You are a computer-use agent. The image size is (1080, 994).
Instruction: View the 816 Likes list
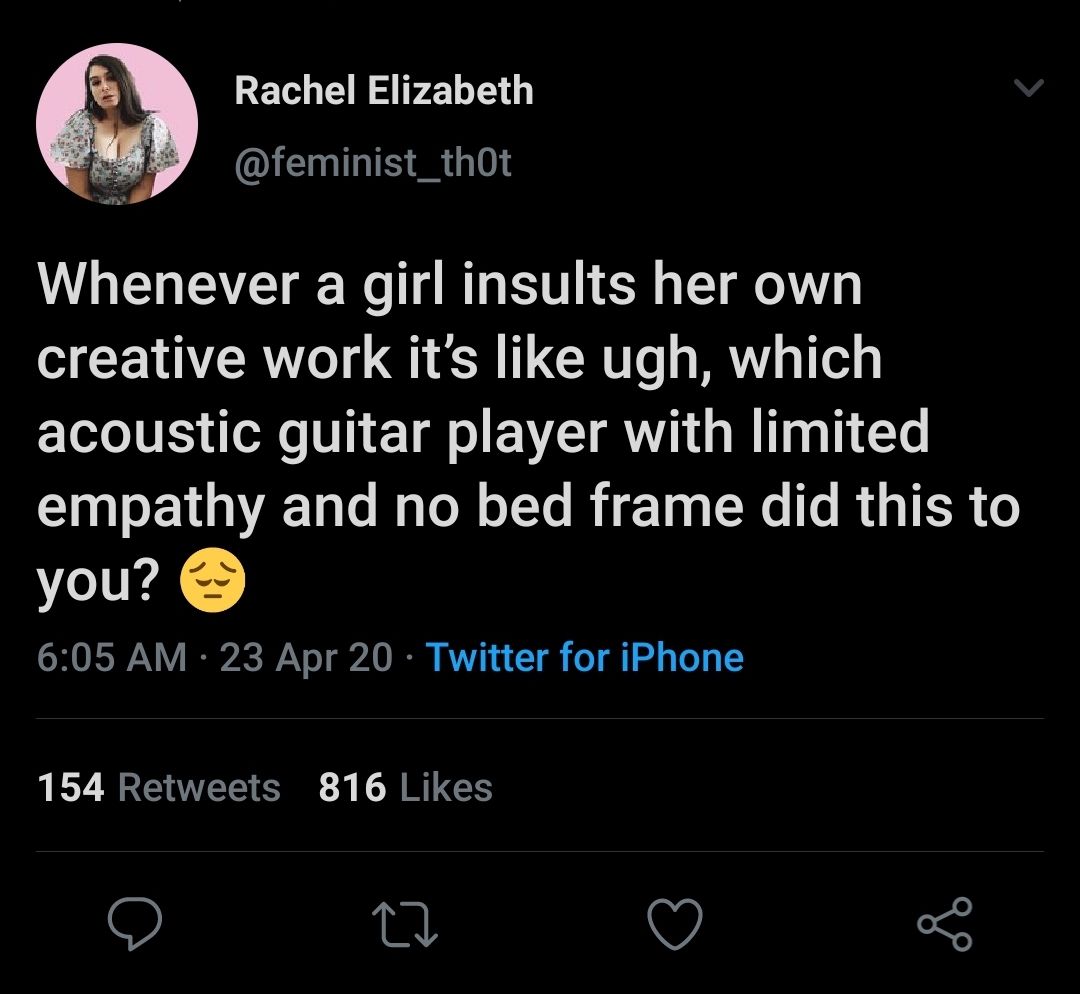(x=405, y=788)
